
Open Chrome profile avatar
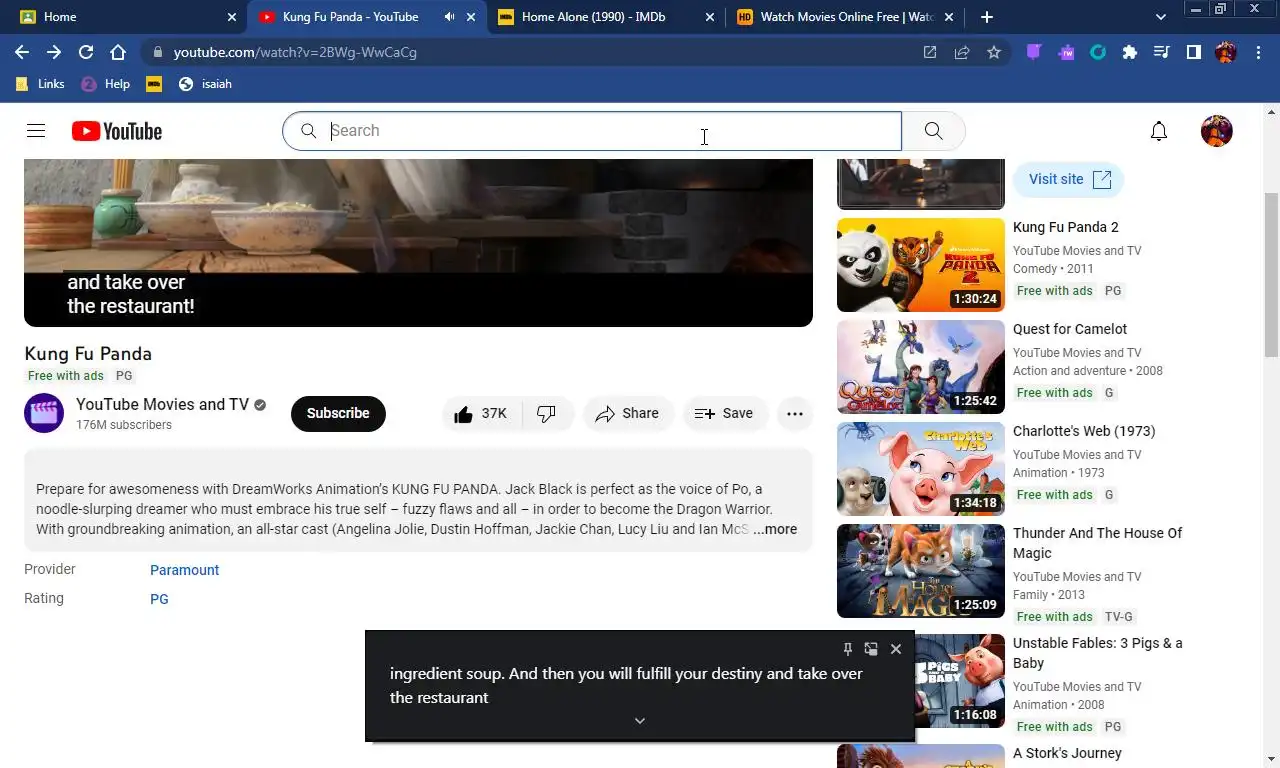(x=1226, y=52)
